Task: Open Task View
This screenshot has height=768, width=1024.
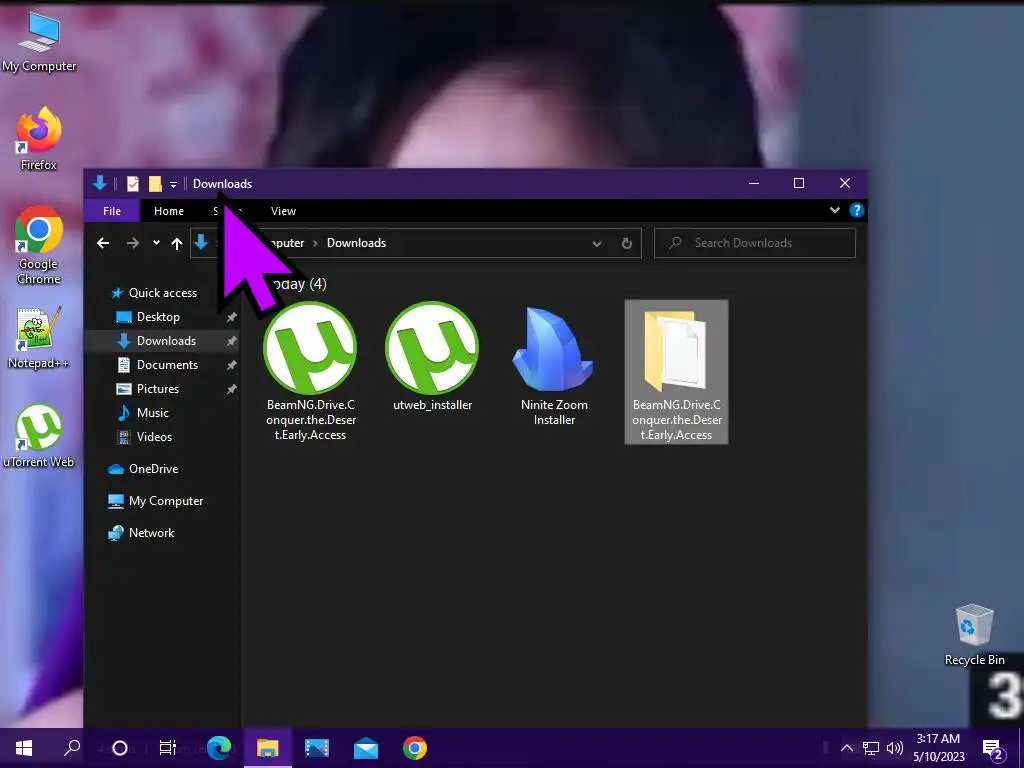Action: click(168, 748)
